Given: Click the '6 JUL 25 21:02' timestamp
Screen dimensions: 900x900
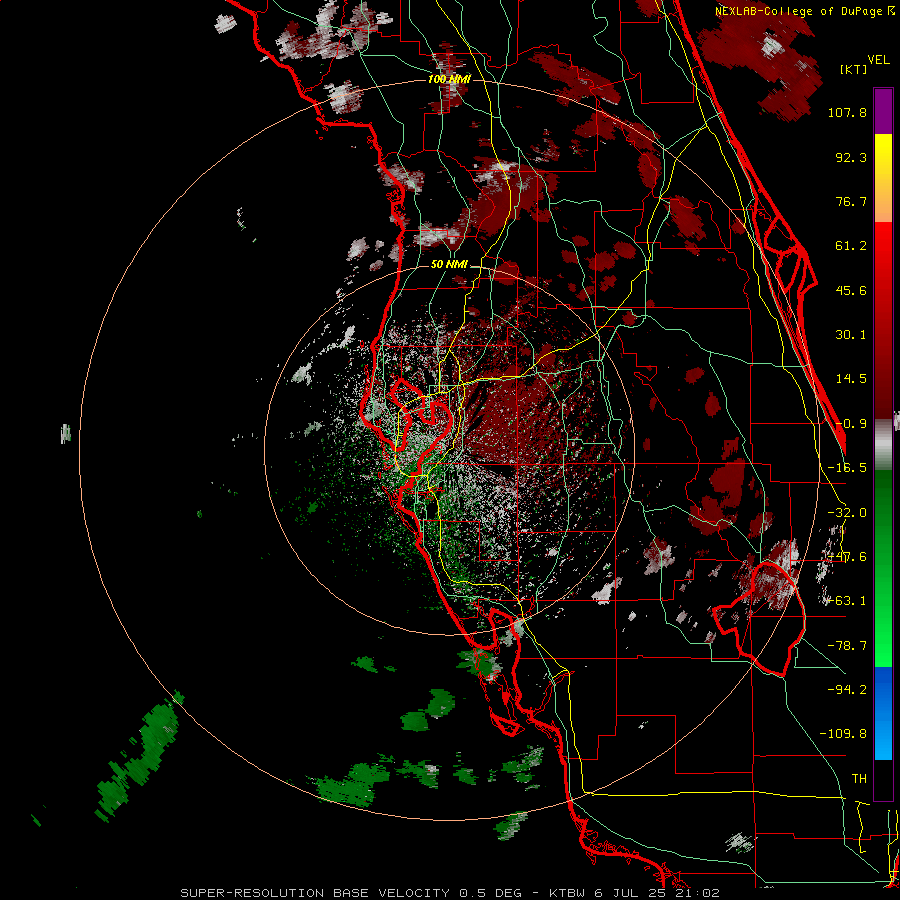Looking at the screenshot, I should [x=657, y=893].
